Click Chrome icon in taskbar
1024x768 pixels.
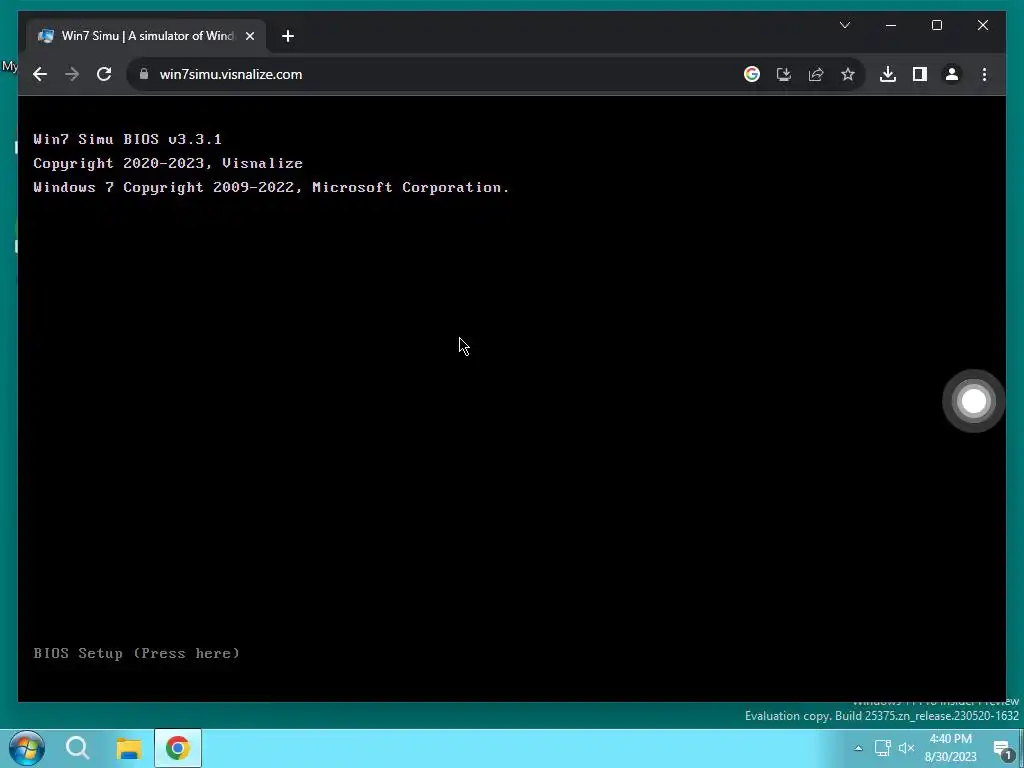178,748
